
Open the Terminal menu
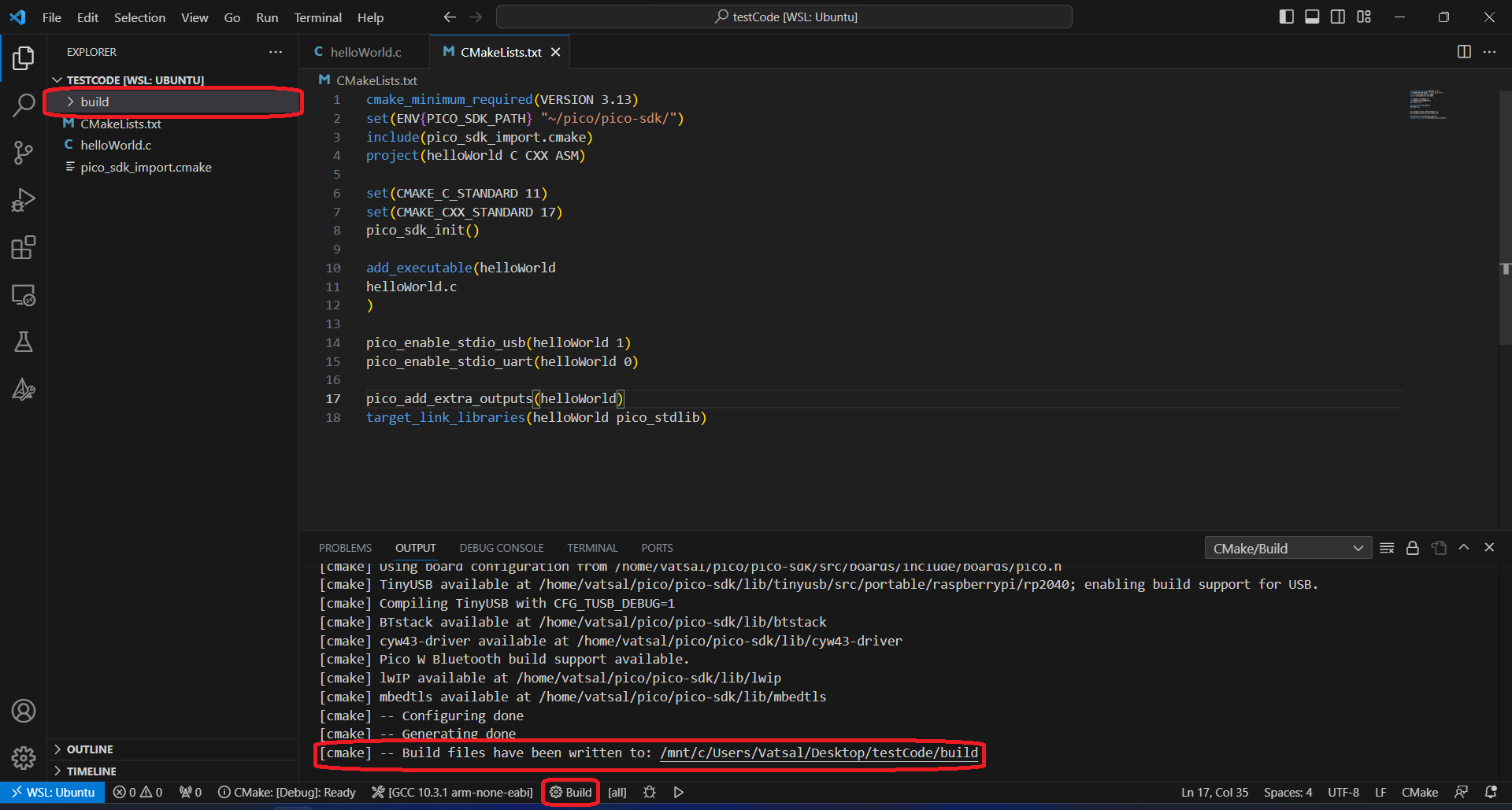317,17
